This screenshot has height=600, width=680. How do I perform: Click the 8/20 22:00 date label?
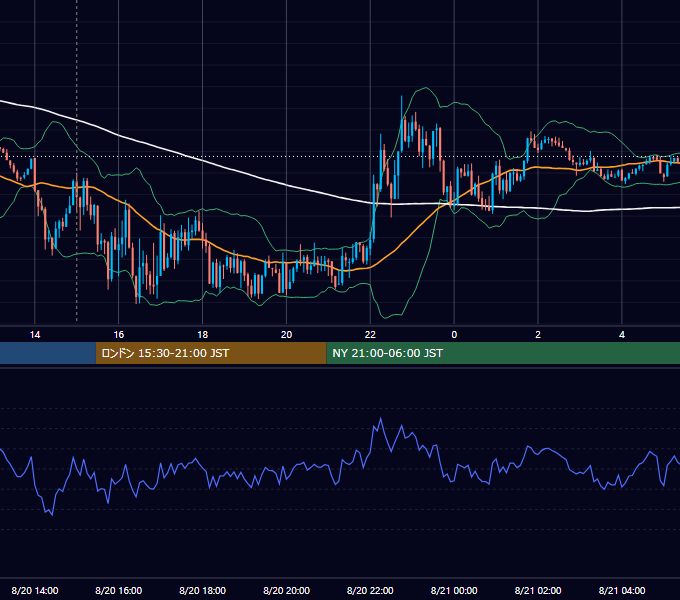tap(370, 590)
